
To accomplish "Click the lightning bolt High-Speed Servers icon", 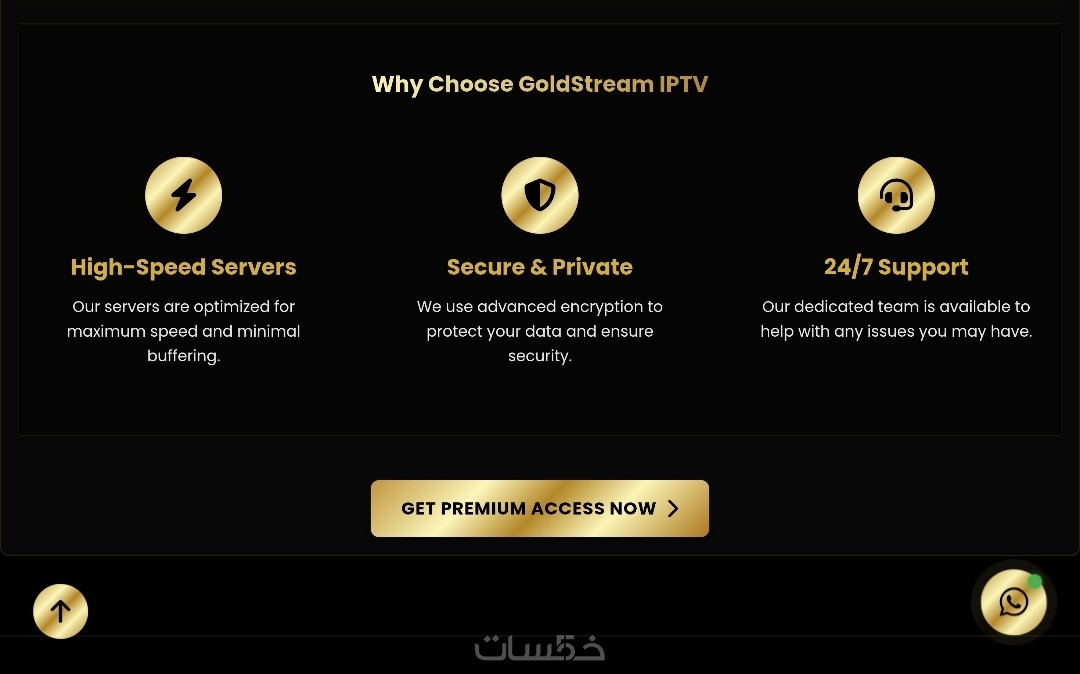I will click(183, 195).
